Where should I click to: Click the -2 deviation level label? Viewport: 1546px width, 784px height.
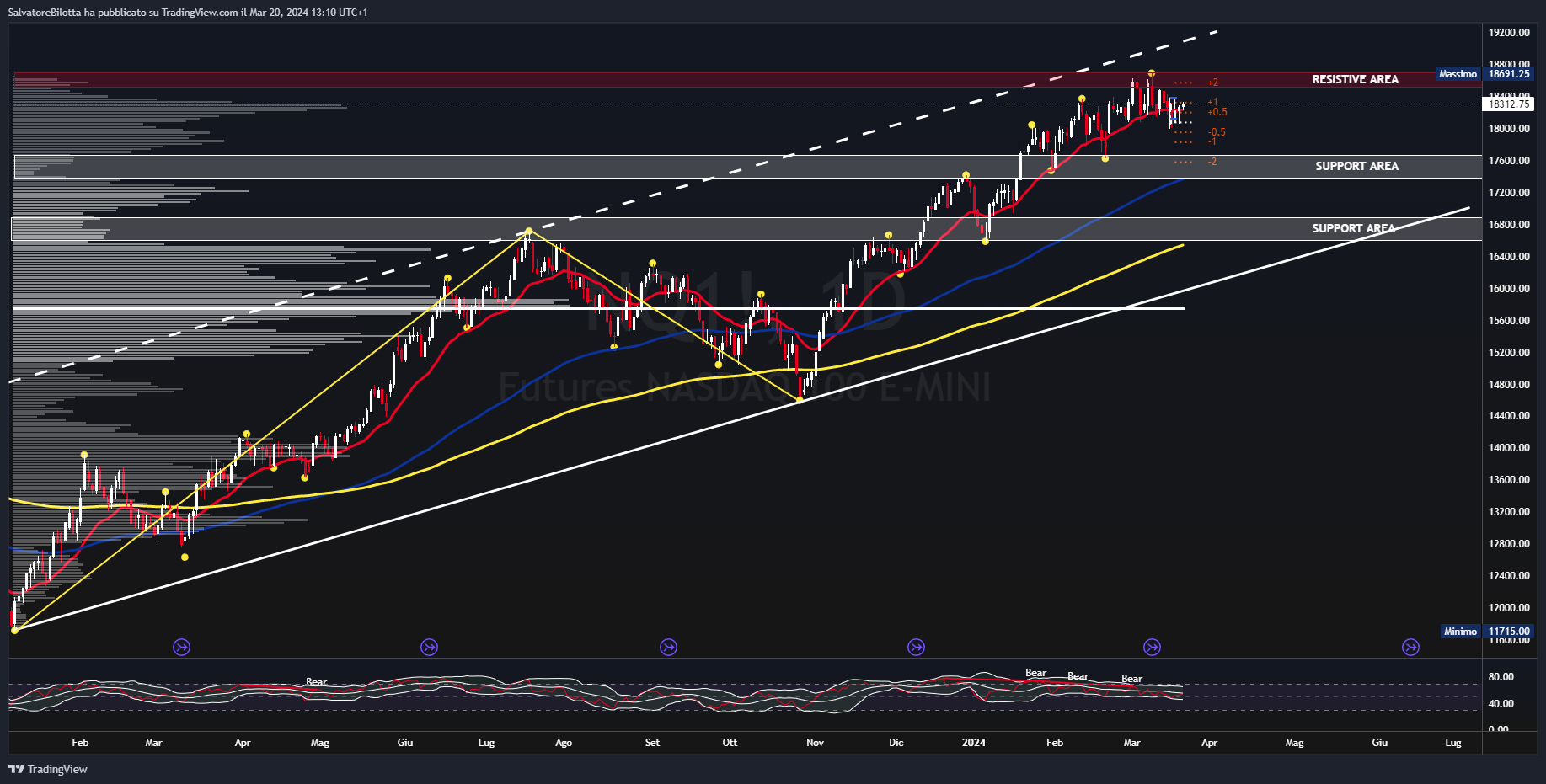[x=1212, y=162]
